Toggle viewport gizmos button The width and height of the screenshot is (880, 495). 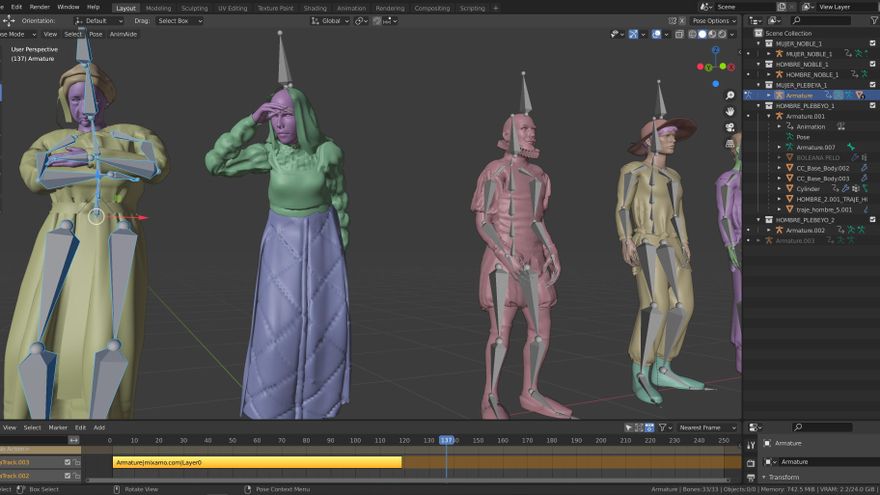(633, 34)
